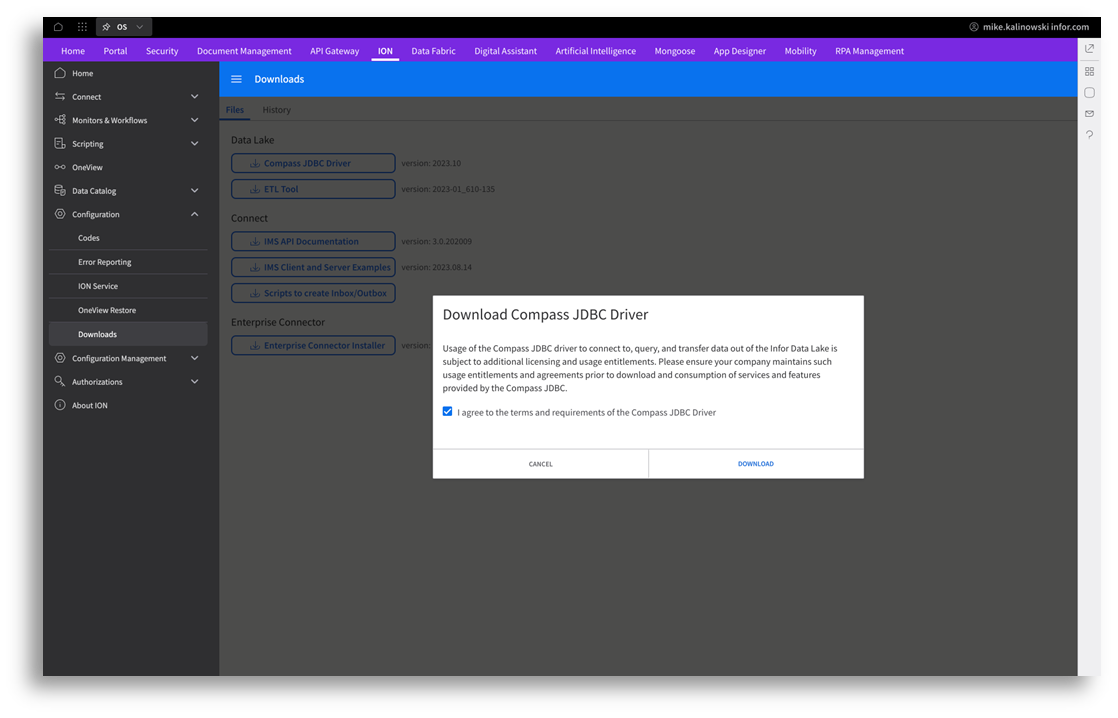This screenshot has height=718, width=1118.
Task: Click the share icon in right rail
Action: click(x=1089, y=48)
